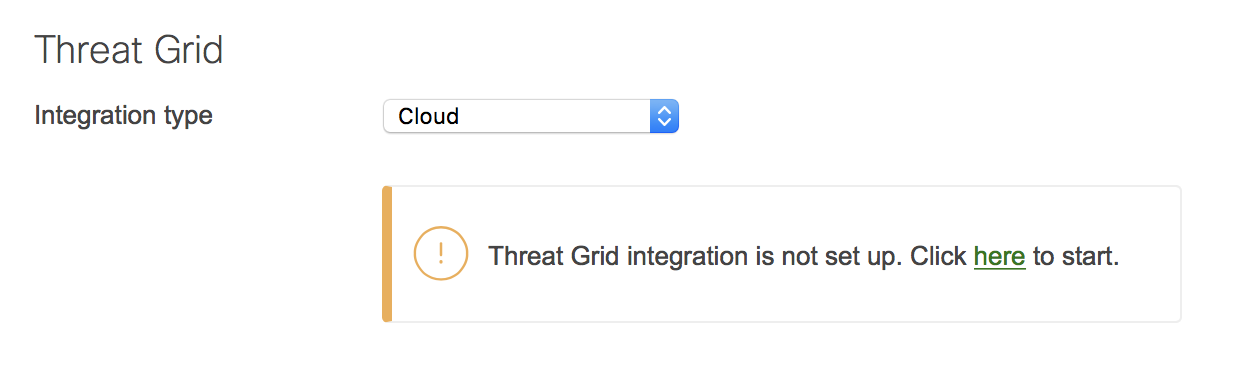Click the blue up-down arrows on selector
The height and width of the screenshot is (372, 1260).
pos(664,116)
